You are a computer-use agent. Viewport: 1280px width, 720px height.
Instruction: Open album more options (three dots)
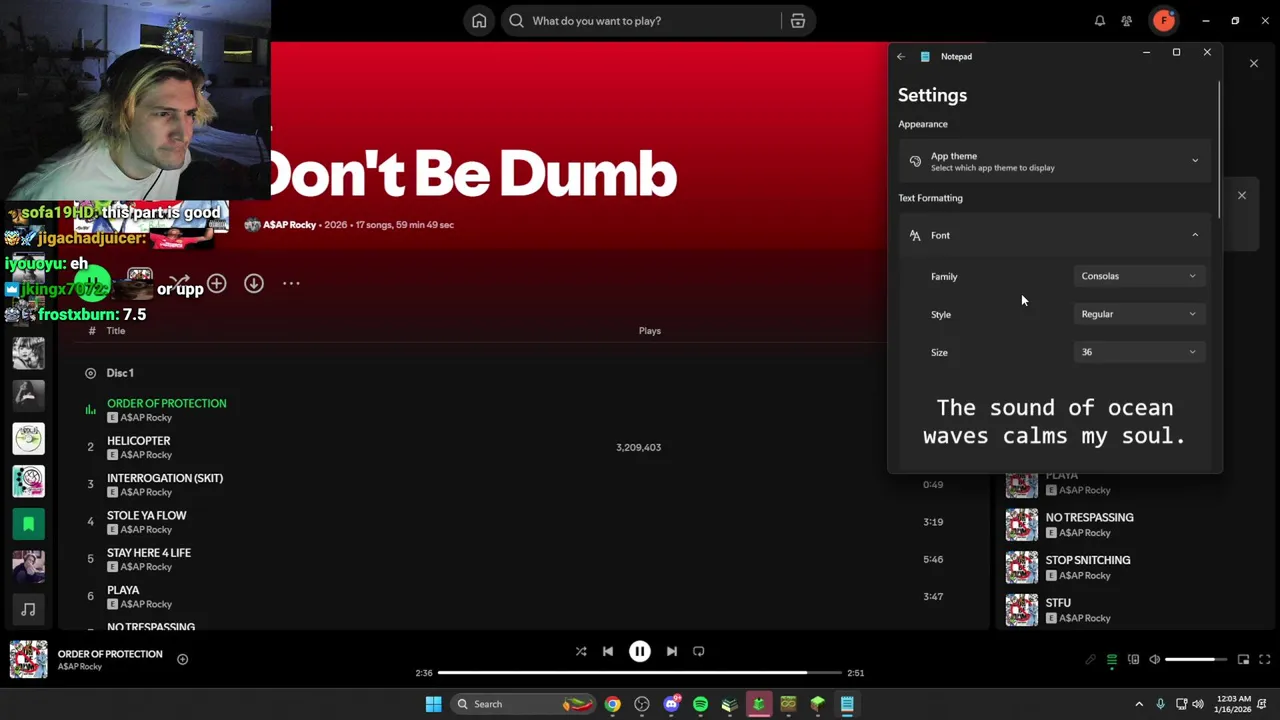click(291, 284)
